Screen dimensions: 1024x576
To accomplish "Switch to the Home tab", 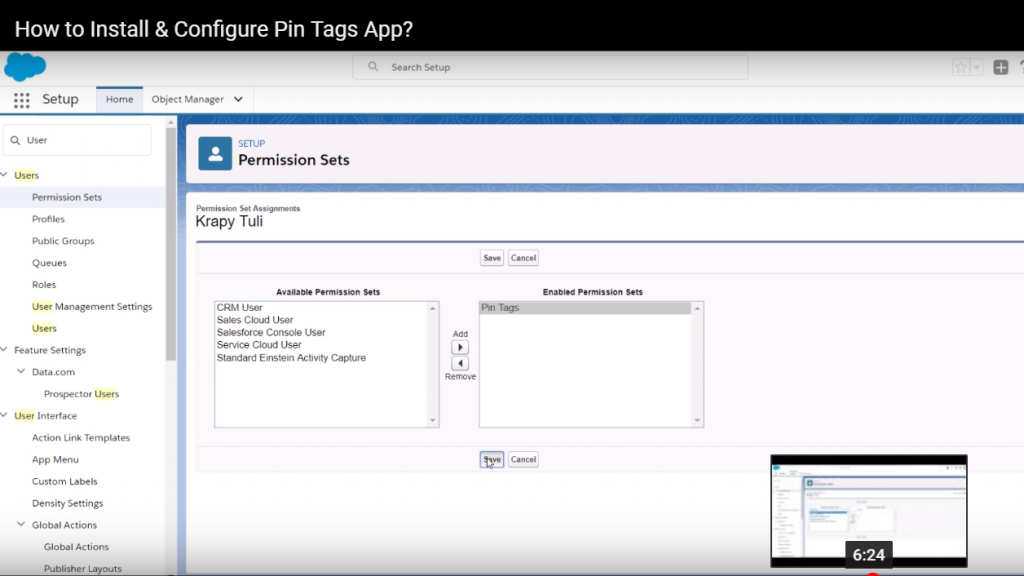I will point(120,99).
